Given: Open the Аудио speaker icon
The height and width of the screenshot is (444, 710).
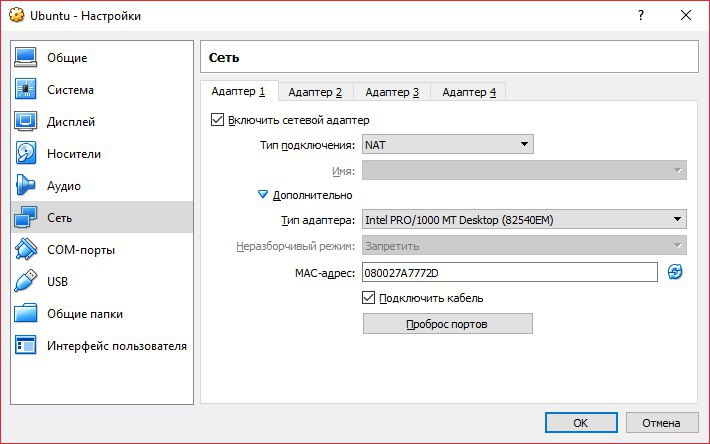Looking at the screenshot, I should click(x=25, y=186).
